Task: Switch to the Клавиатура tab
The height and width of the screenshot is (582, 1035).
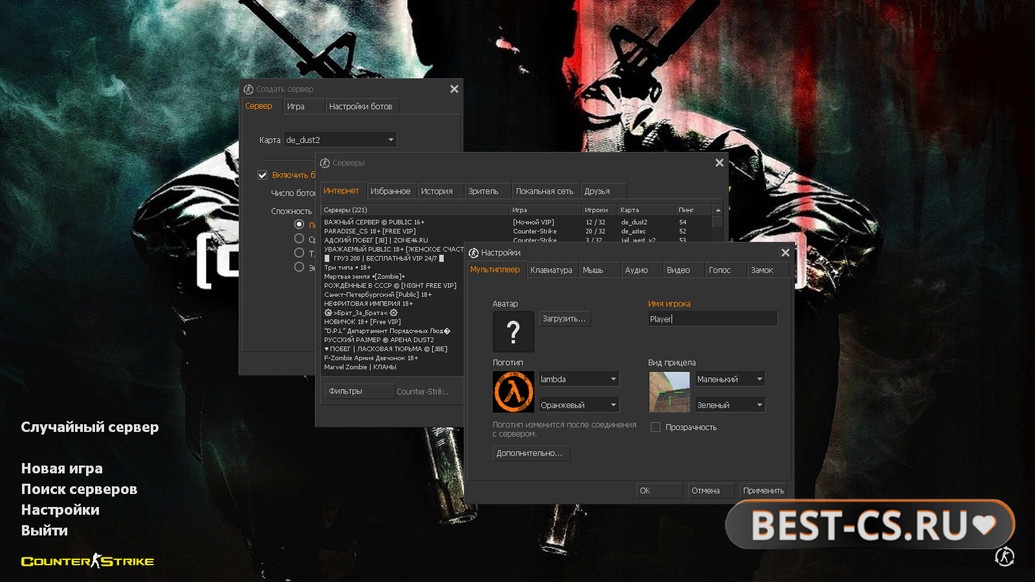Action: click(551, 270)
